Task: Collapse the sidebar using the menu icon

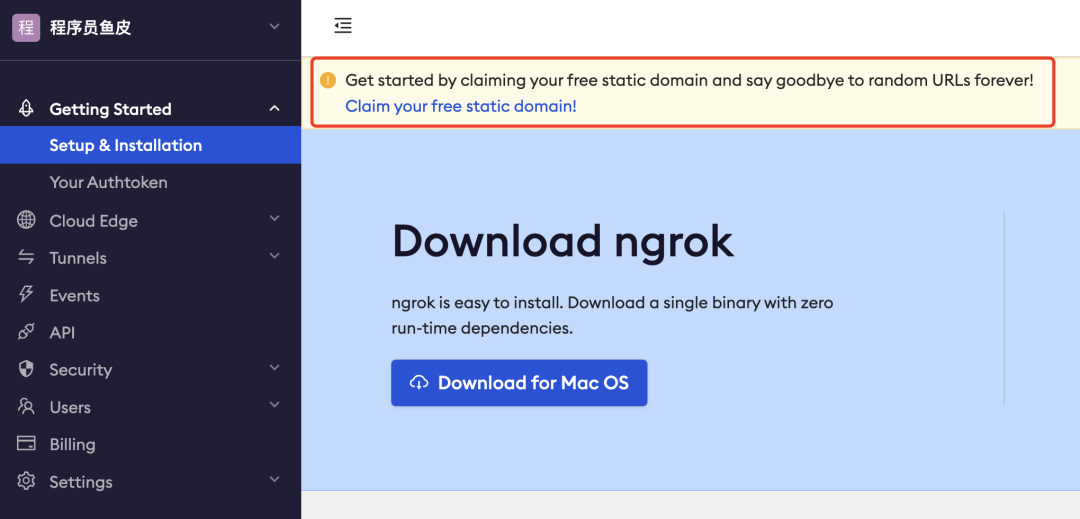Action: 343,26
